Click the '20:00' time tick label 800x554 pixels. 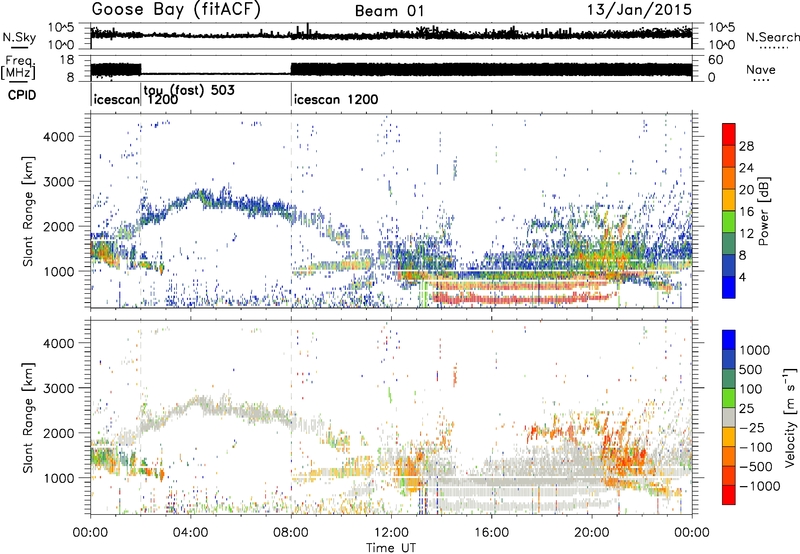tap(591, 533)
